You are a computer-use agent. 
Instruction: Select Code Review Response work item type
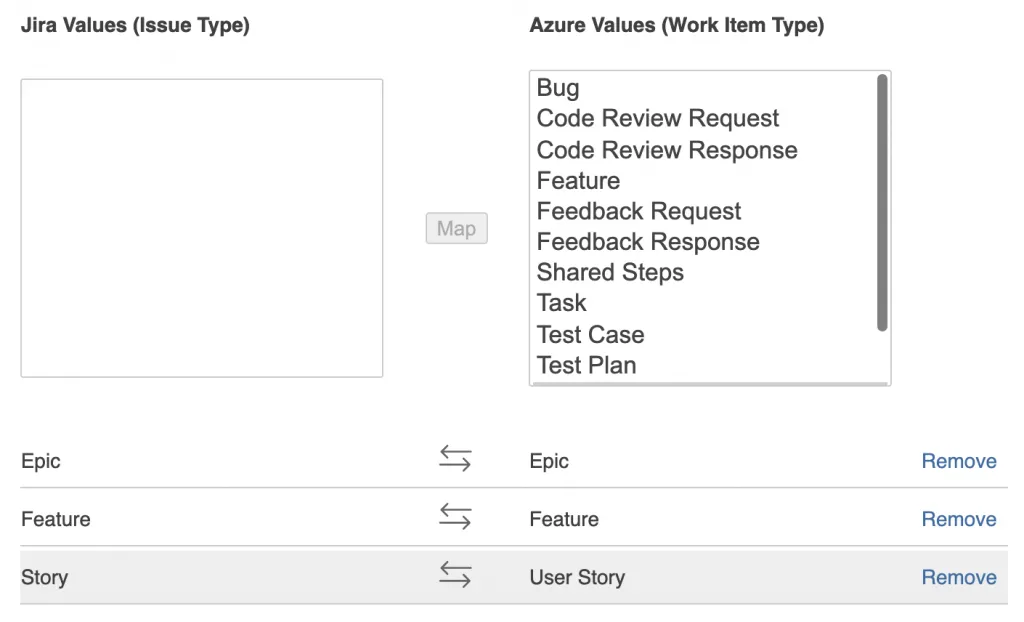coord(666,149)
